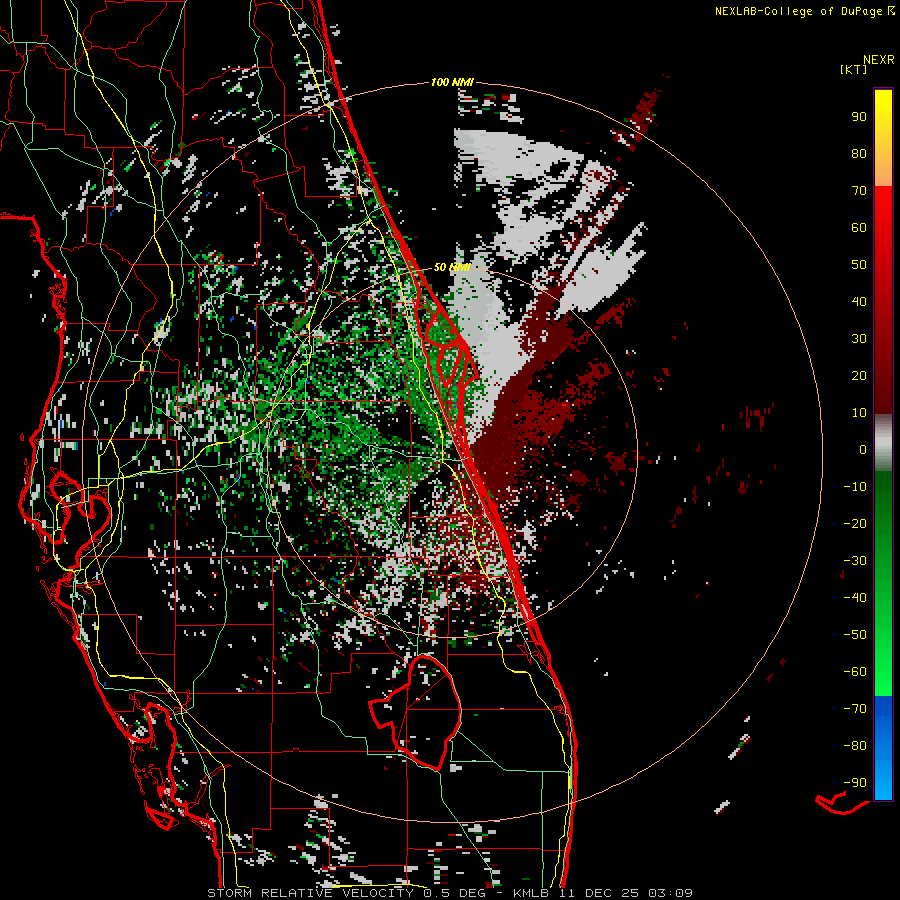Click the -30 value on velocity scale

point(855,561)
